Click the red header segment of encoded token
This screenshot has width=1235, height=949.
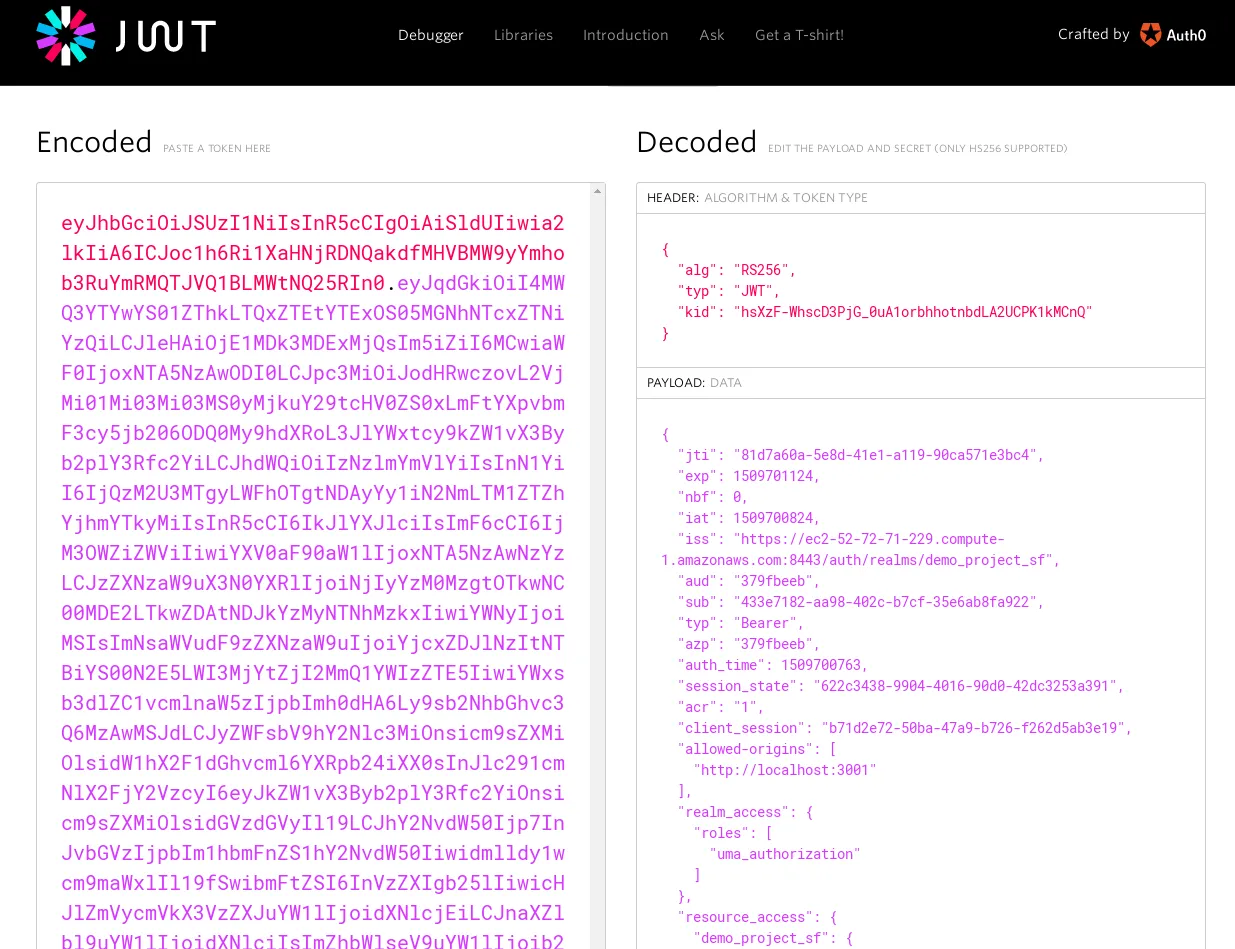click(x=313, y=252)
